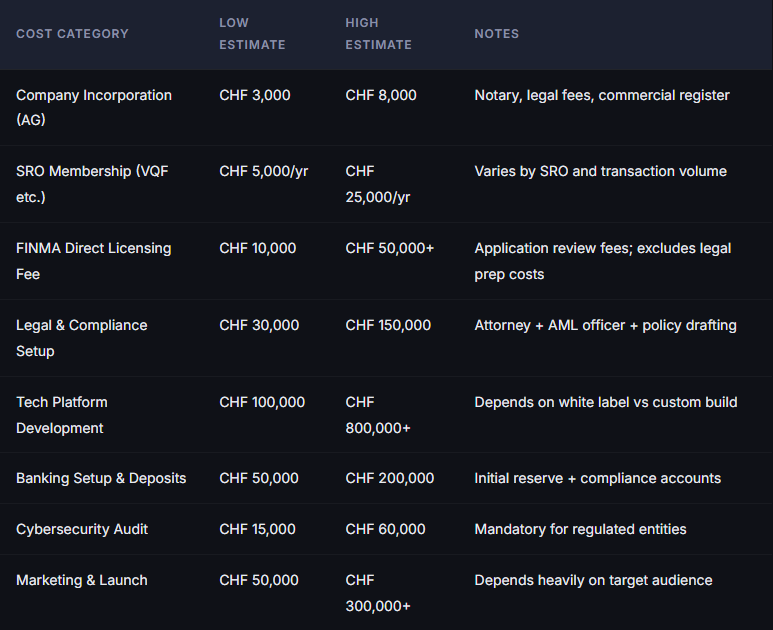This screenshot has height=630, width=773.
Task: Select Marketing & Launch's CHF 50,000 low estimate
Action: (x=259, y=580)
